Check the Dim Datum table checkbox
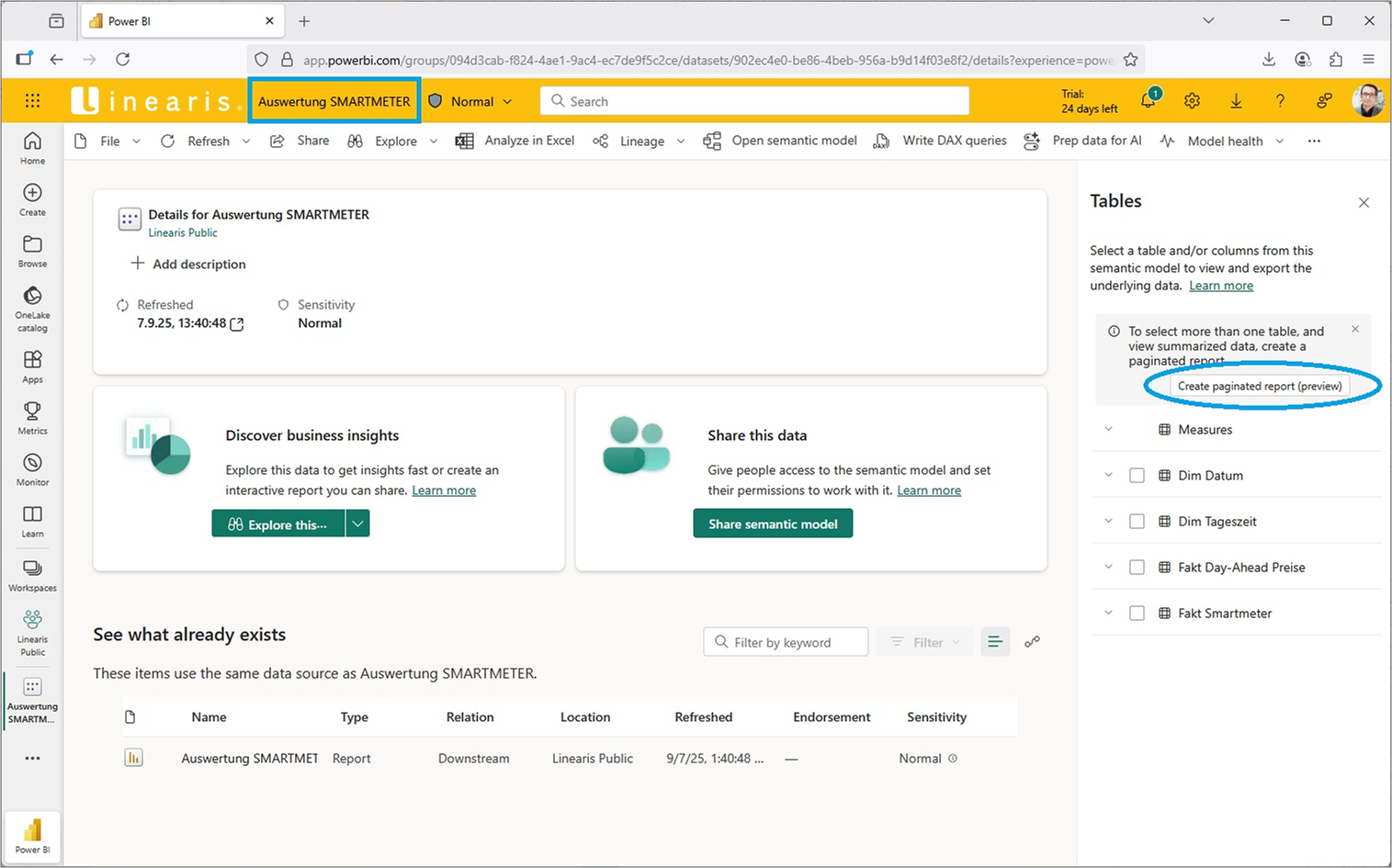The height and width of the screenshot is (868, 1392). (x=1137, y=475)
